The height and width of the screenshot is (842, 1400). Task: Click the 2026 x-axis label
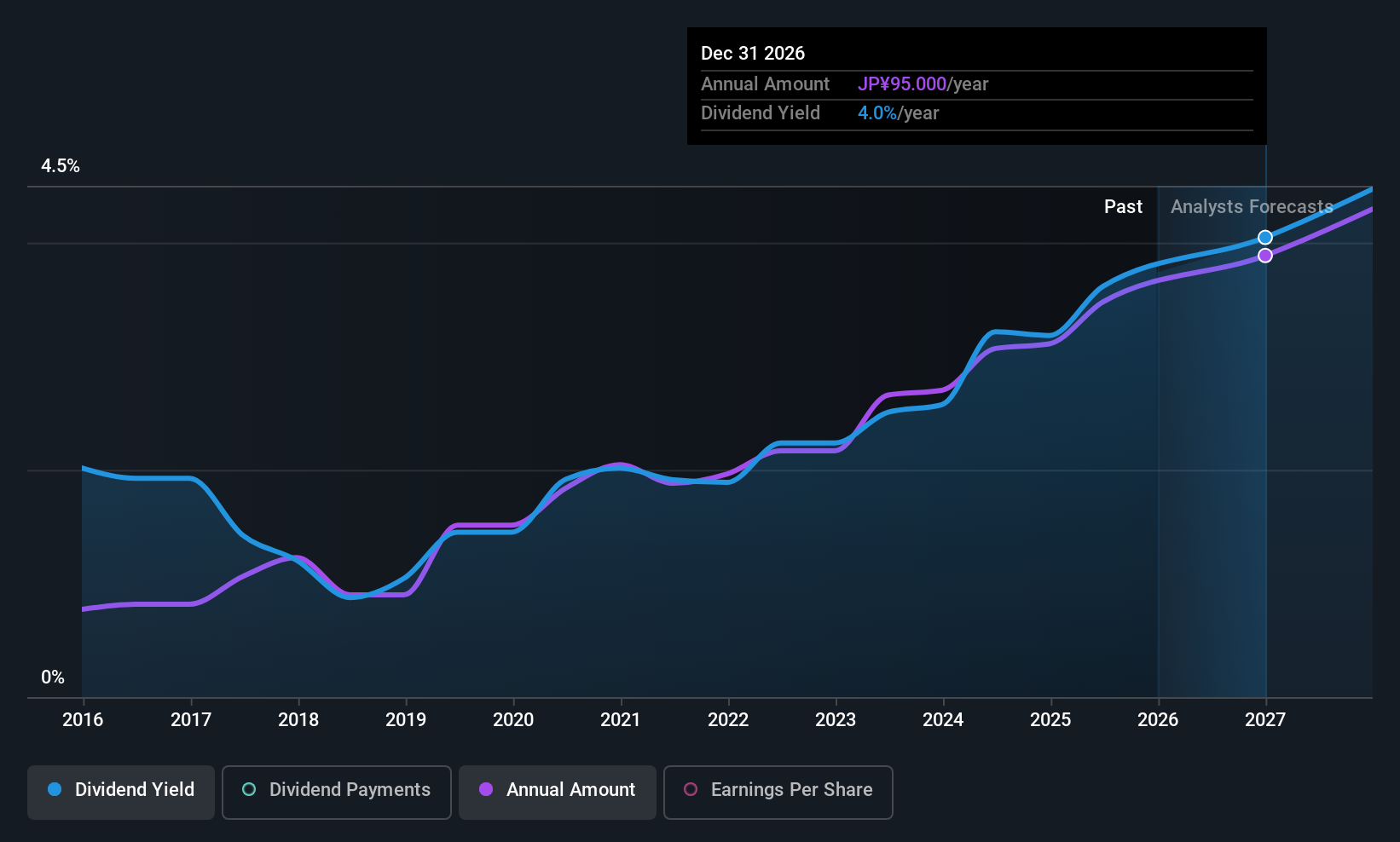tap(1158, 720)
